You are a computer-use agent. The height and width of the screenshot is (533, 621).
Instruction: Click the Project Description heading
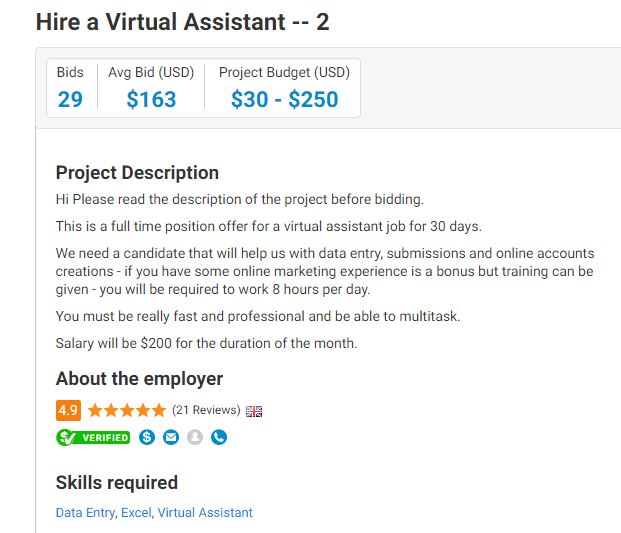(x=137, y=173)
